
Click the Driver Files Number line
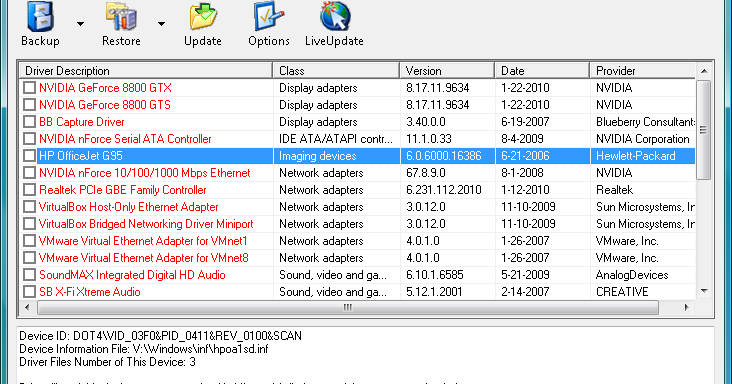107,362
